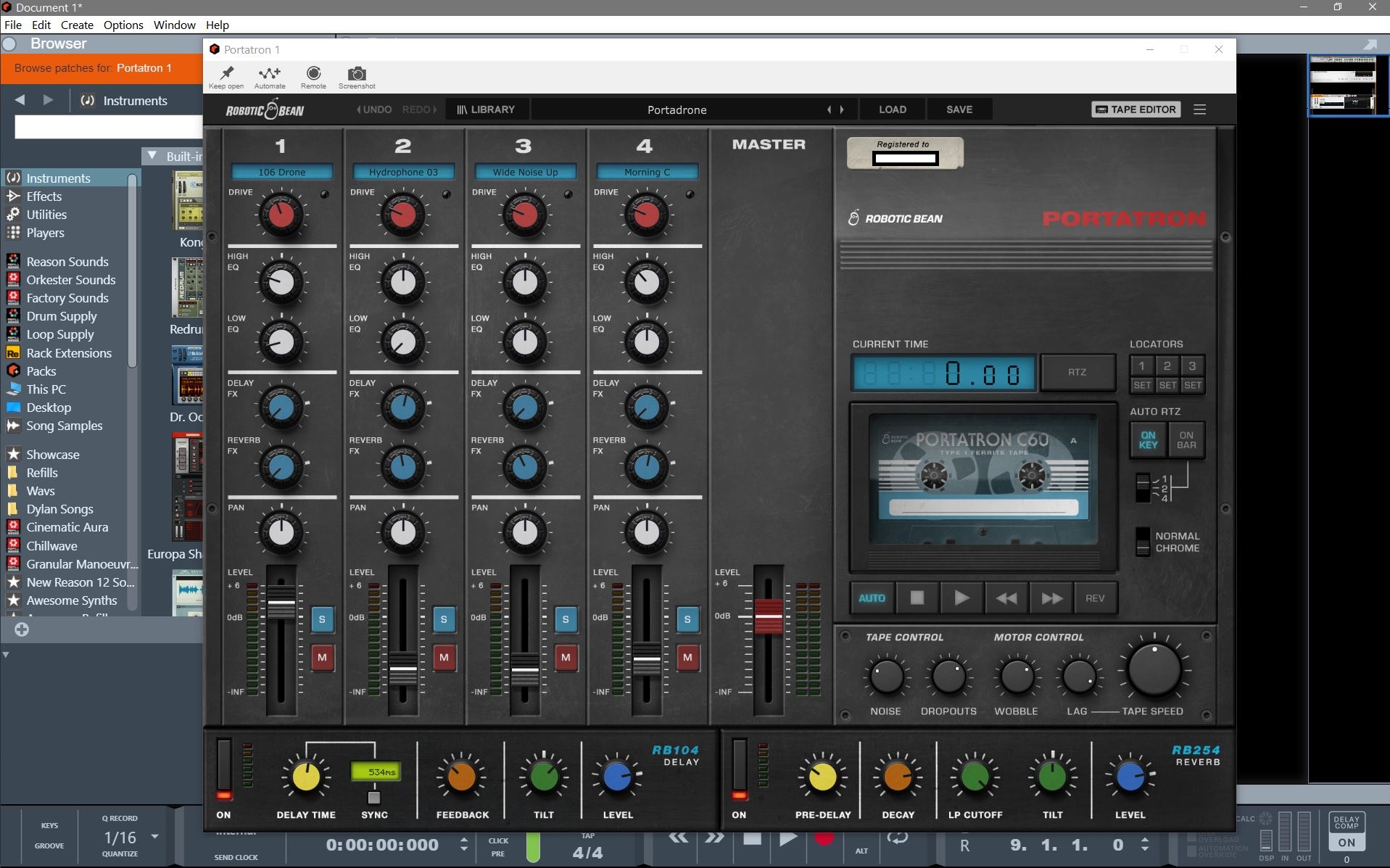
Task: Click channel 1 level fader
Action: (281, 602)
